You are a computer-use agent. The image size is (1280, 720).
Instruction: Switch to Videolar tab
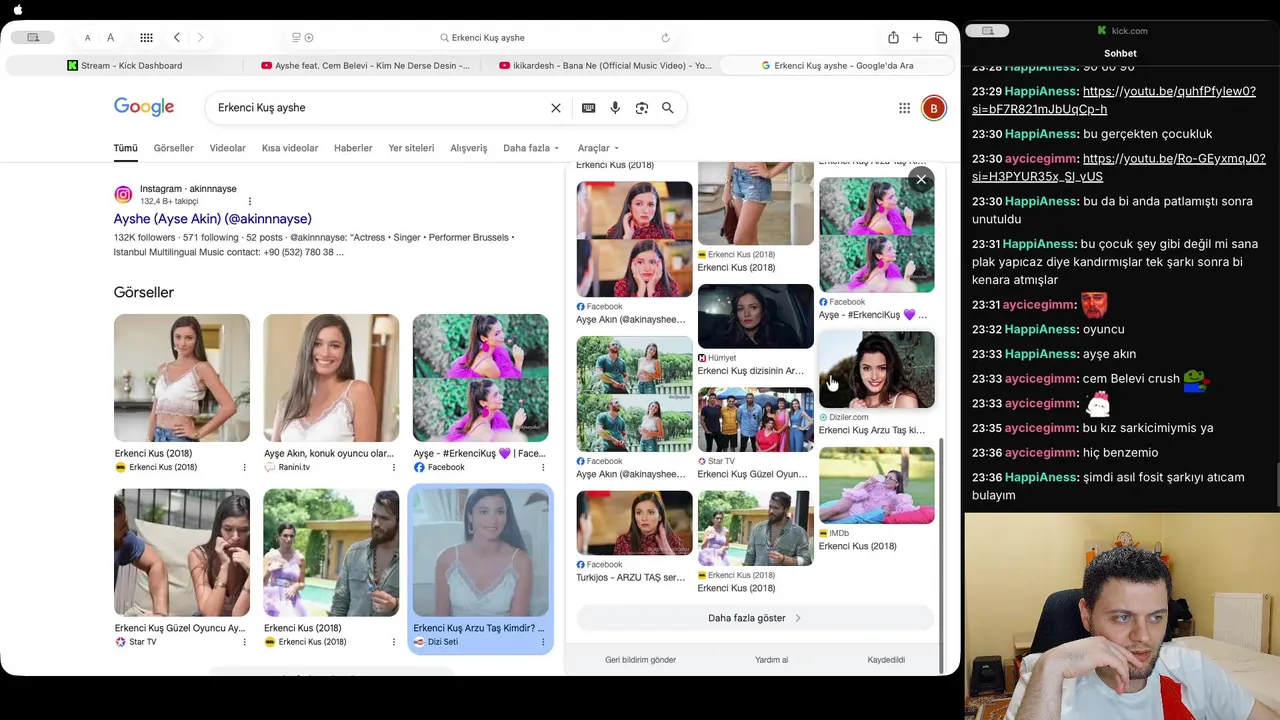[x=227, y=148]
